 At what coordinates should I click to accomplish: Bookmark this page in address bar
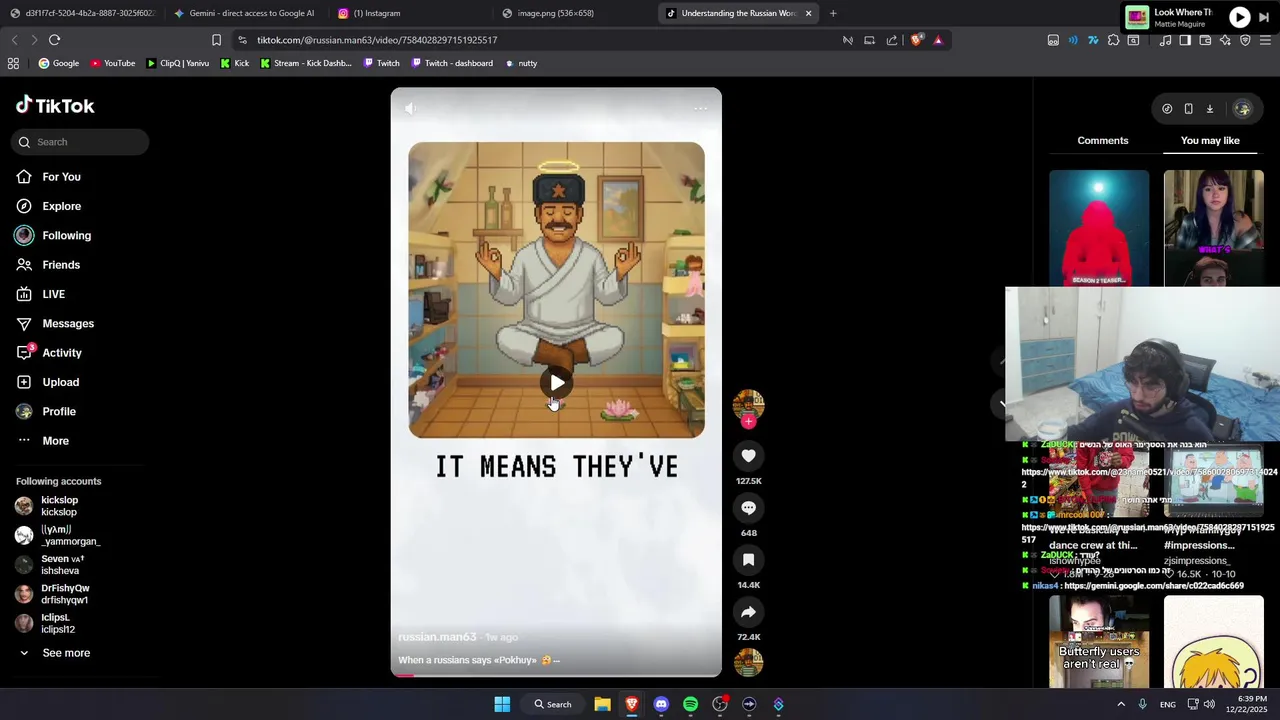click(x=216, y=40)
